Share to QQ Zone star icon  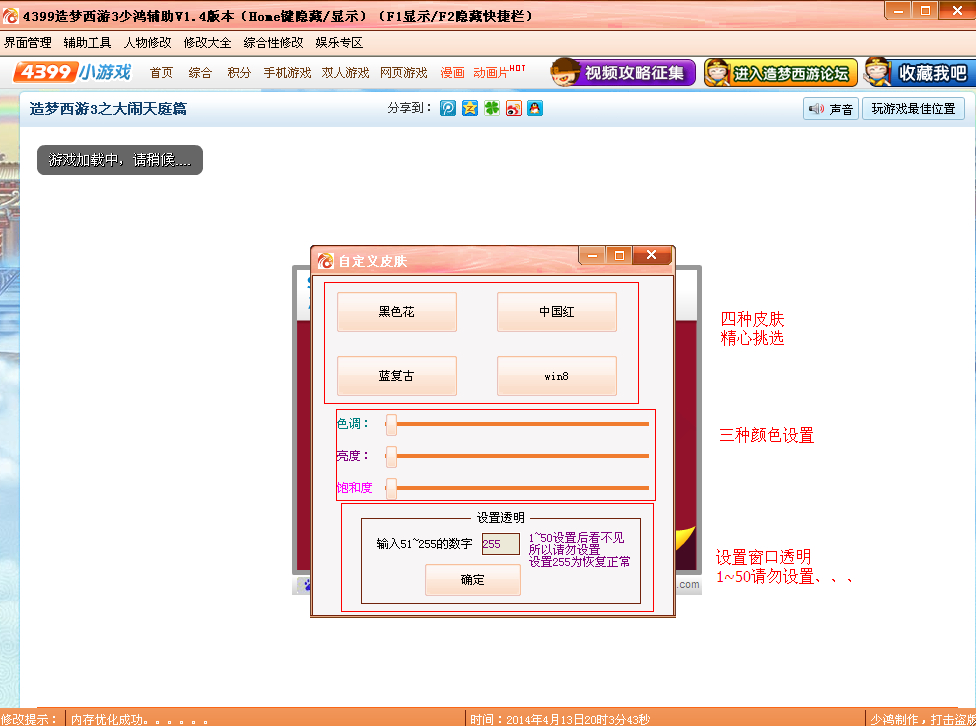click(470, 109)
